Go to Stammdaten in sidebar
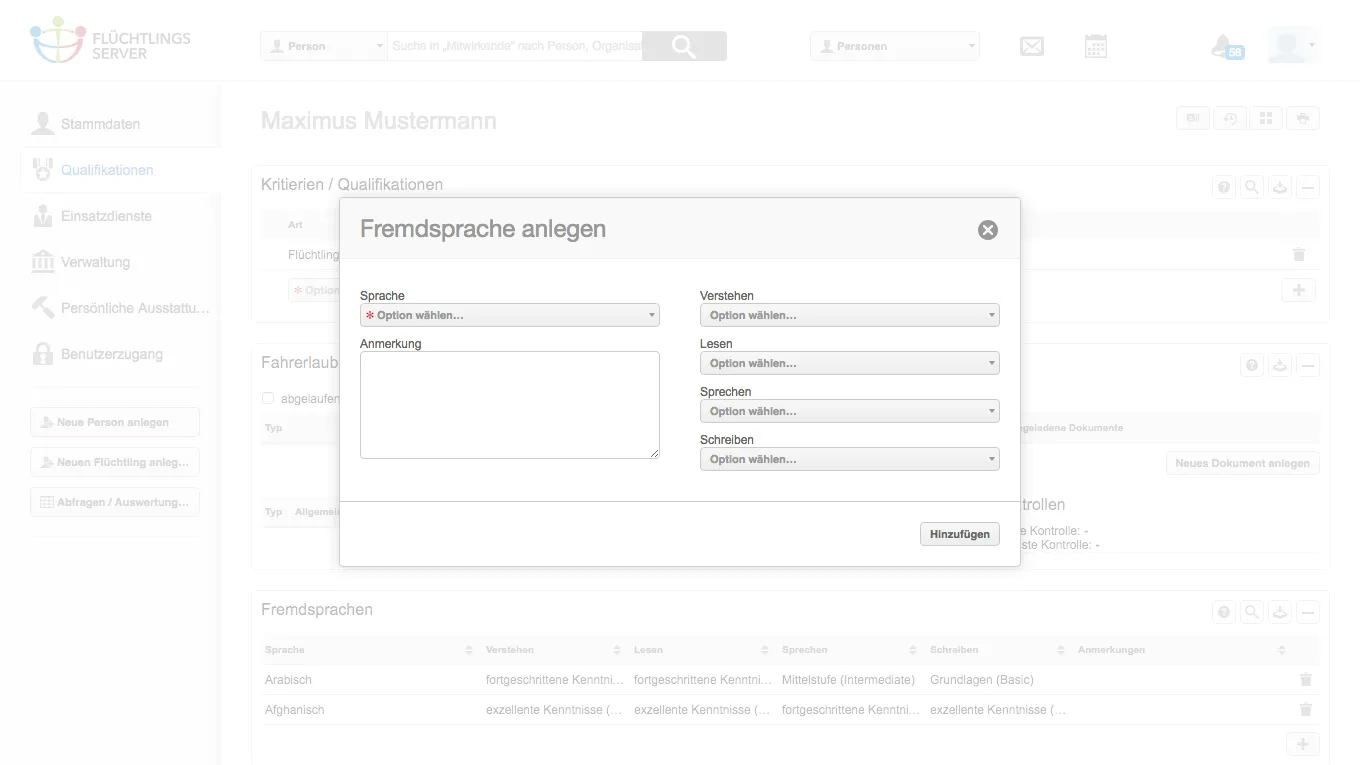The height and width of the screenshot is (765, 1360). click(x=100, y=124)
